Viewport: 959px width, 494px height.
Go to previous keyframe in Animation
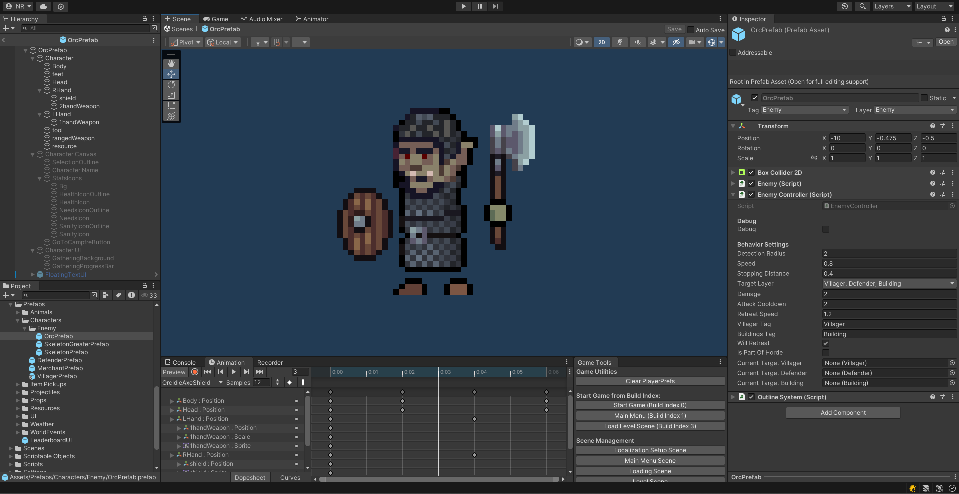(220, 372)
